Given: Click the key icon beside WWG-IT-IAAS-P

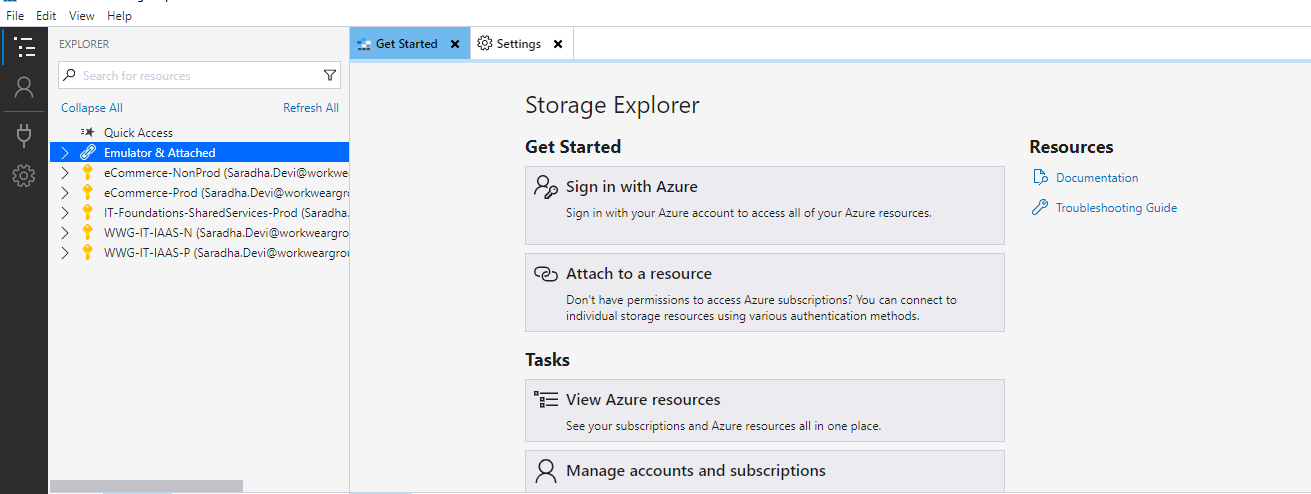Looking at the screenshot, I should coord(88,252).
